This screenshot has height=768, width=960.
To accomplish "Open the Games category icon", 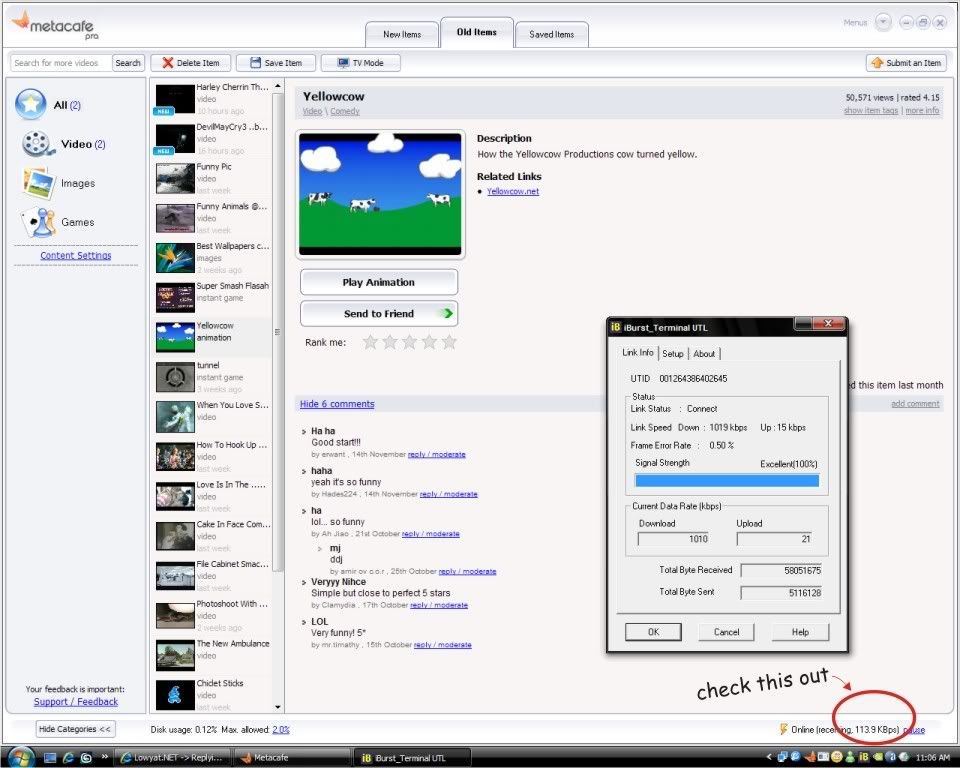I will (39, 222).
